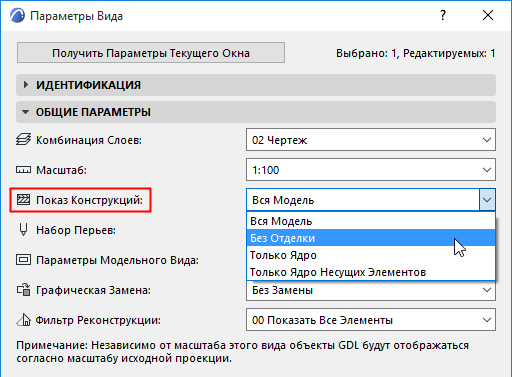Click the Scale ruler icon
512x377 pixels.
23,170
